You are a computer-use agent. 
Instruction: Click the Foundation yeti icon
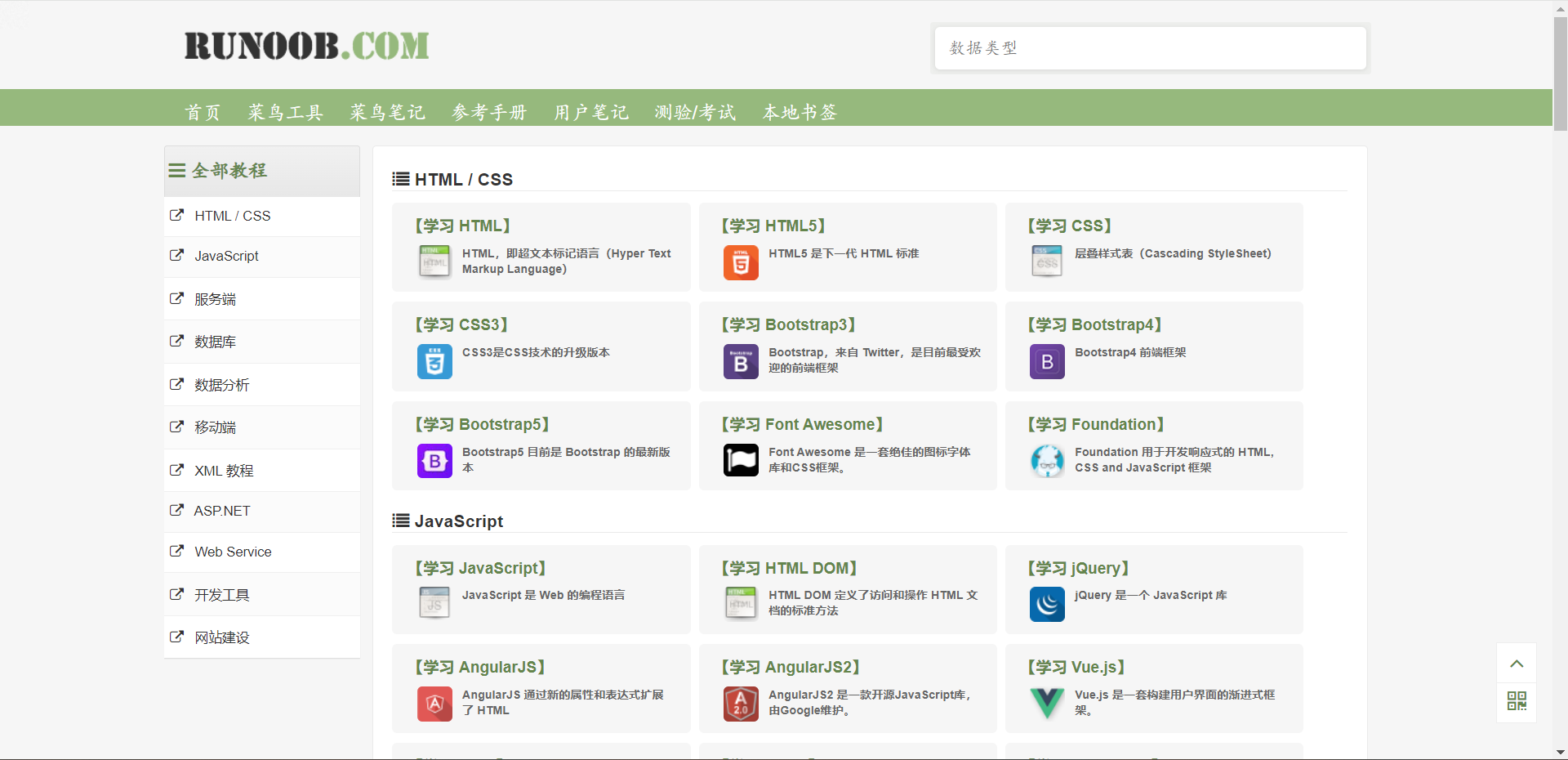pos(1047,461)
